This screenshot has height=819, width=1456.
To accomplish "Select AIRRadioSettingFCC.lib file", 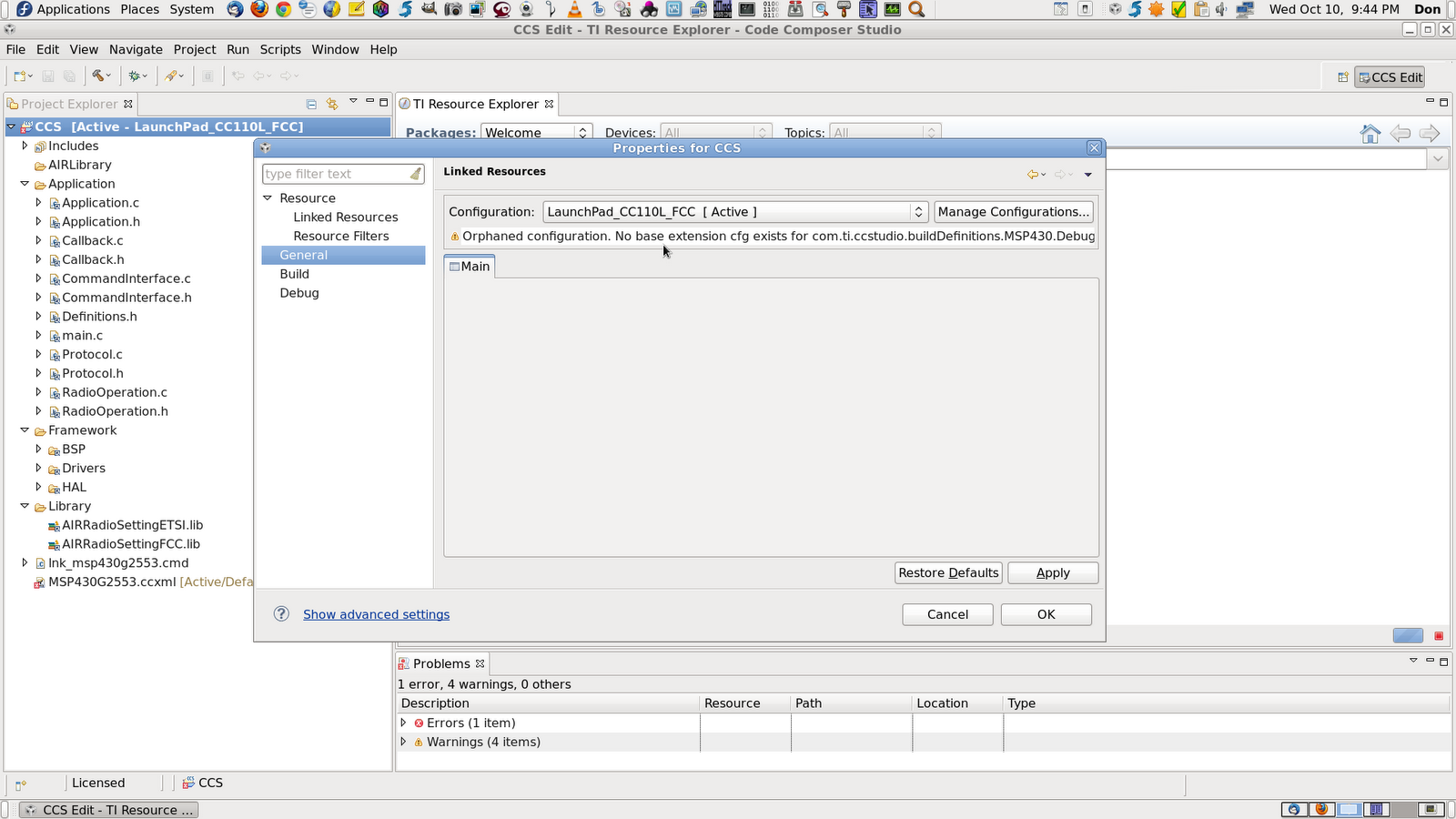I will [131, 544].
